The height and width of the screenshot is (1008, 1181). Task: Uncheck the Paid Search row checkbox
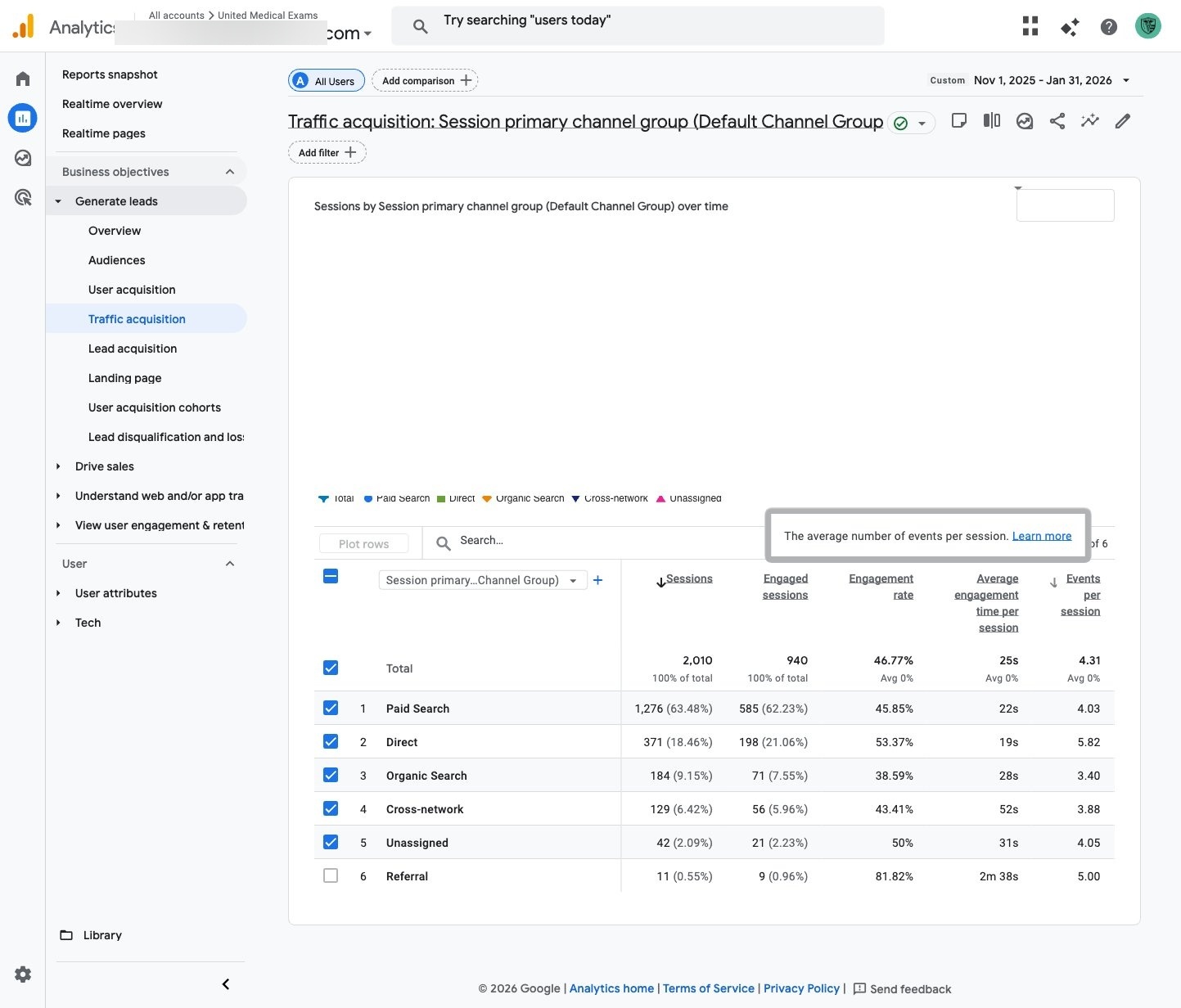[x=331, y=708]
